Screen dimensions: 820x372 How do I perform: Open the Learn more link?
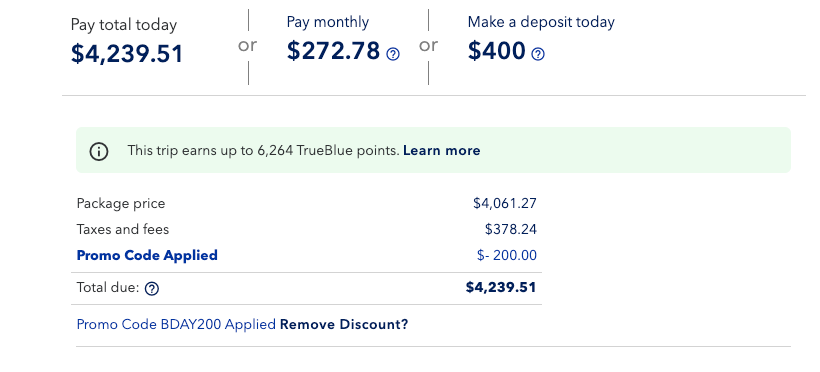coord(441,151)
